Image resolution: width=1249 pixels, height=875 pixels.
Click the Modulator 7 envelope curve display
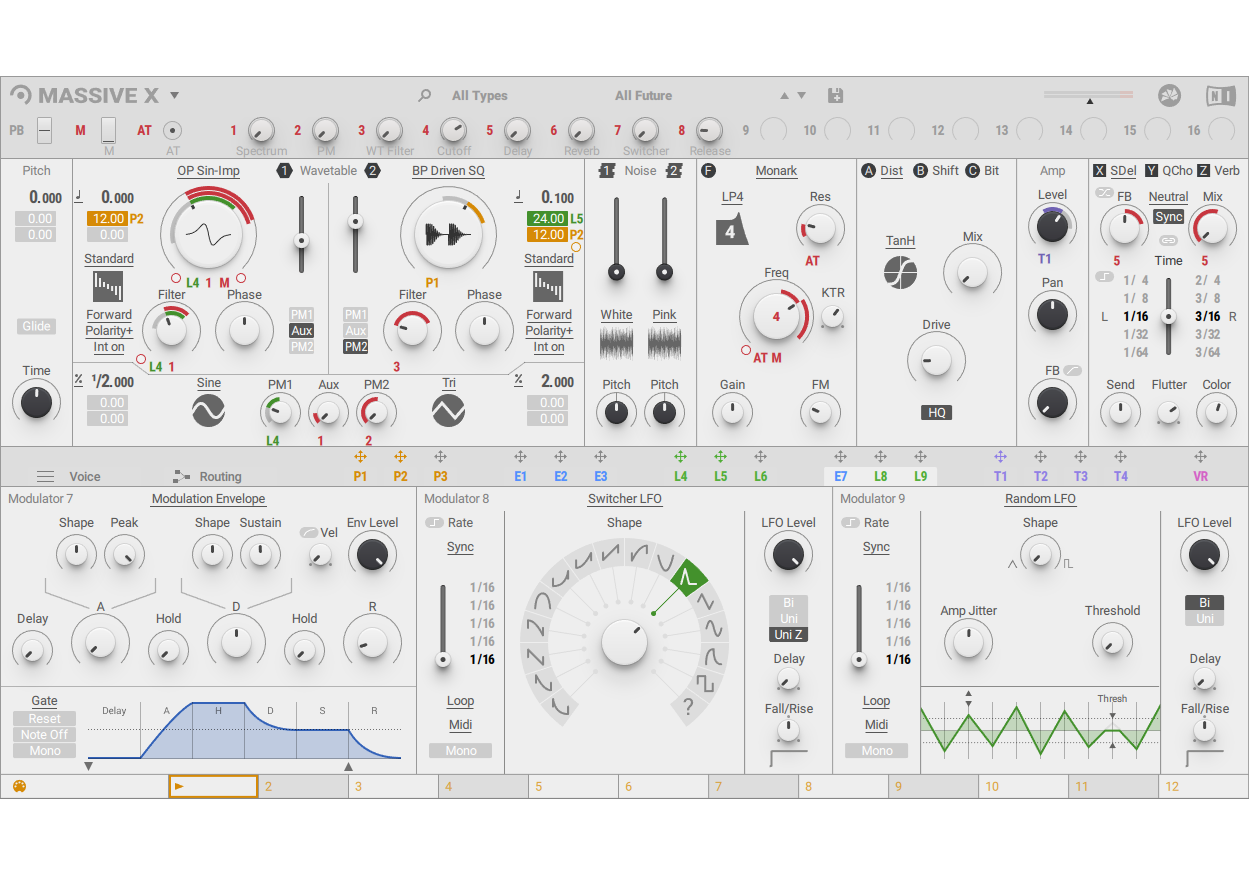tap(244, 730)
